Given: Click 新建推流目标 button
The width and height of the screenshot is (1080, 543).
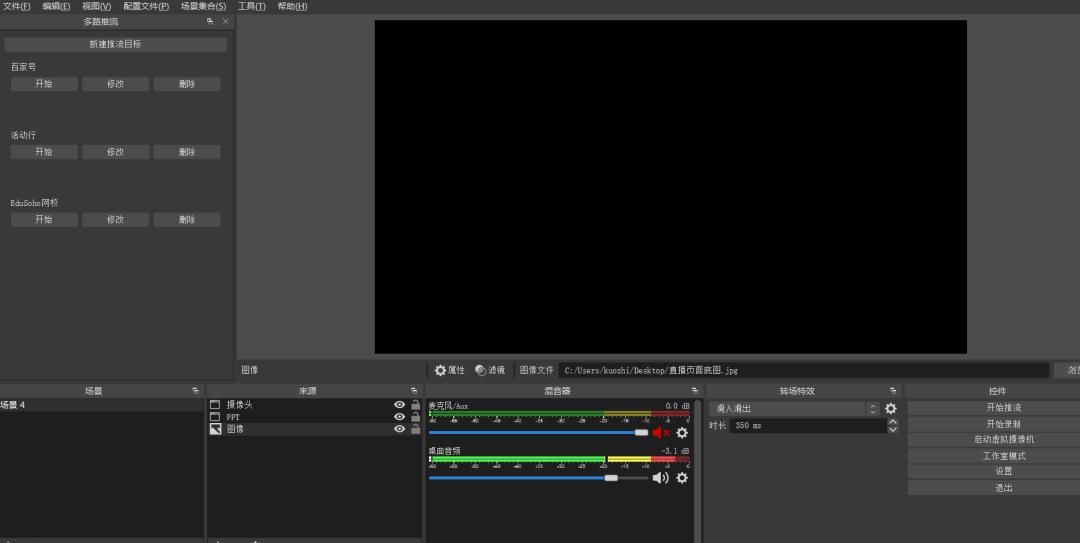Looking at the screenshot, I should tap(116, 44).
